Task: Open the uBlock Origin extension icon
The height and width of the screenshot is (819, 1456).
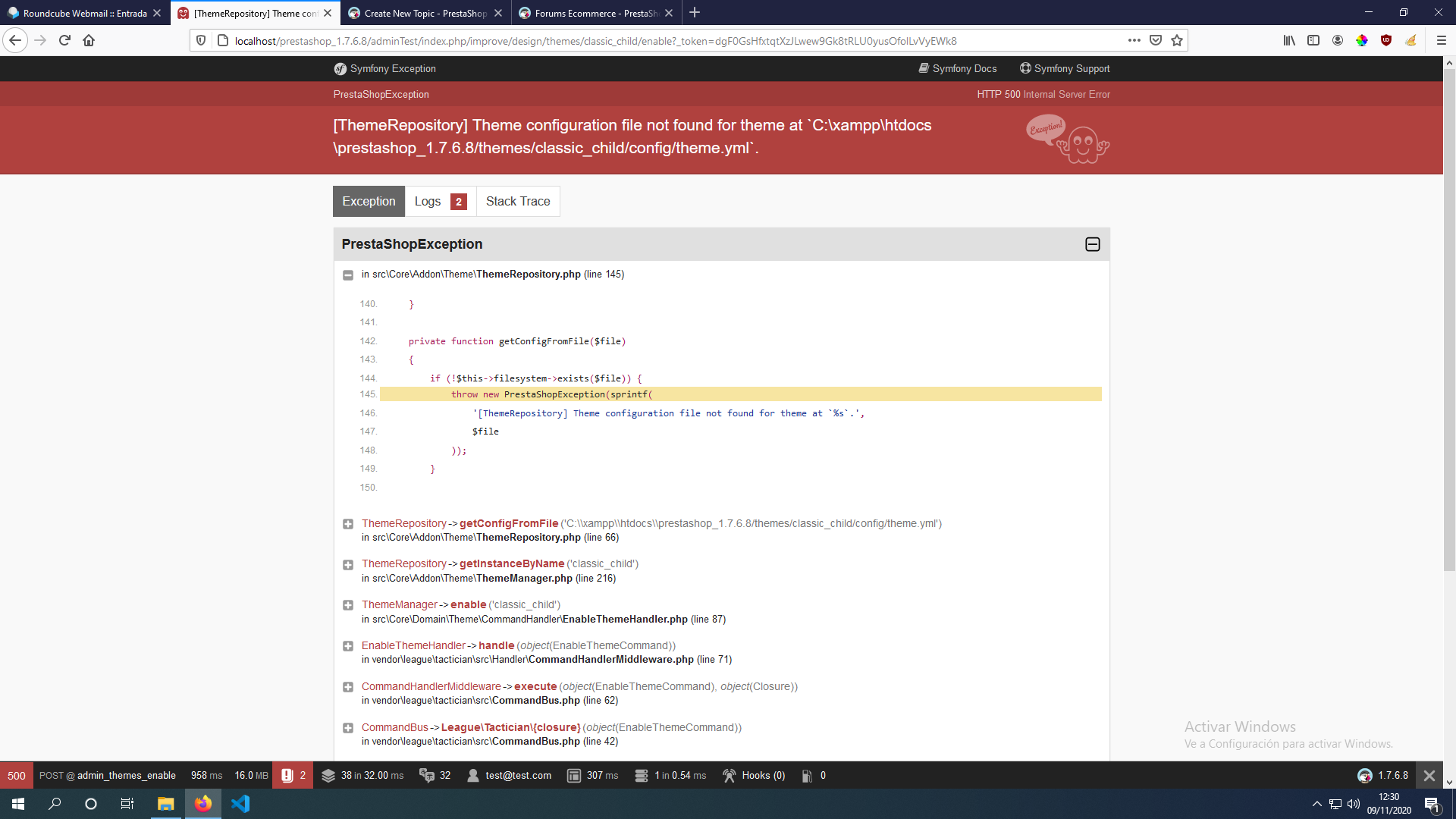Action: pyautogui.click(x=1386, y=40)
